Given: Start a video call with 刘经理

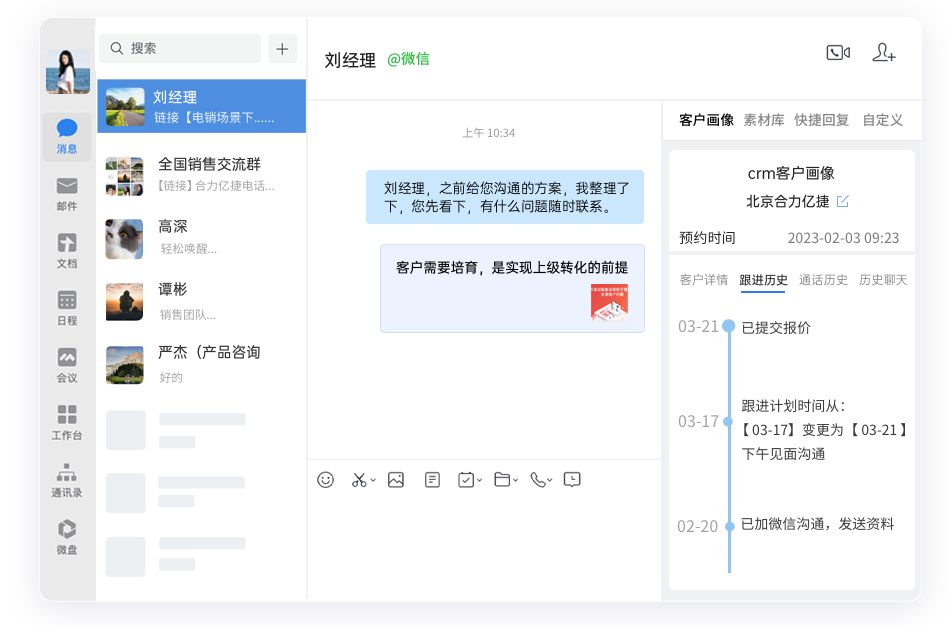Looking at the screenshot, I should point(837,53).
